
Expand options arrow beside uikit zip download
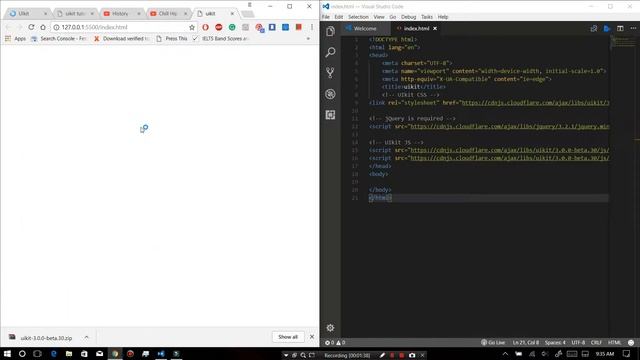point(87,337)
